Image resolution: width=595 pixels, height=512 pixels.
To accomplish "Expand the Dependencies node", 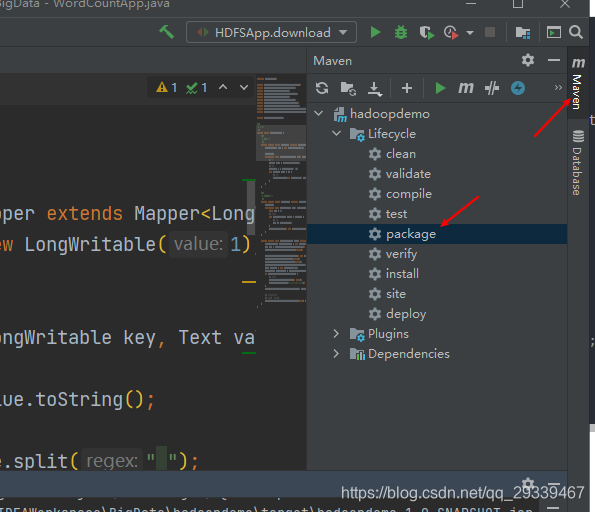I will click(x=336, y=354).
